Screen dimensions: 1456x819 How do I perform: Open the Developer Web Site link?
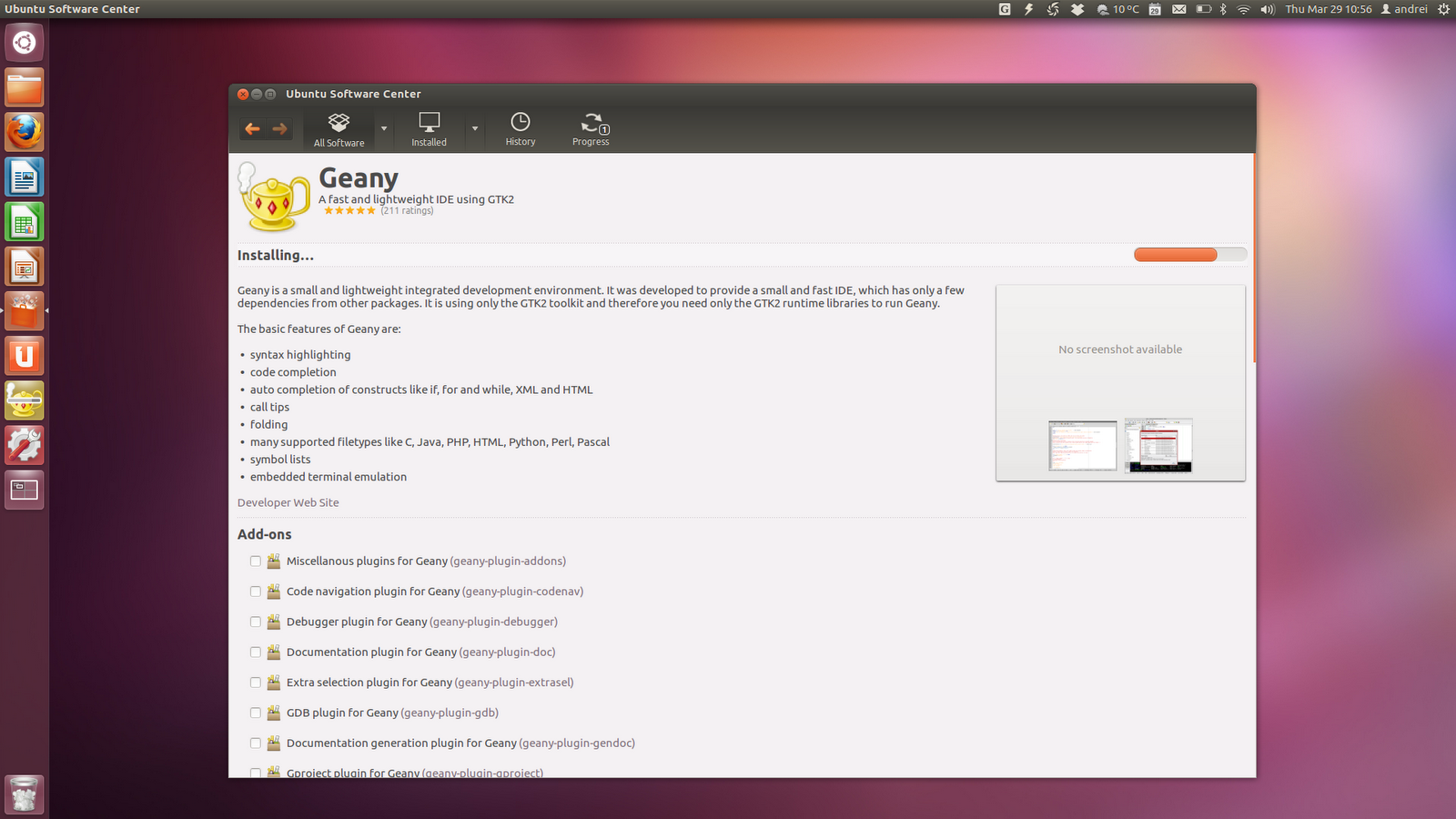[x=288, y=502]
